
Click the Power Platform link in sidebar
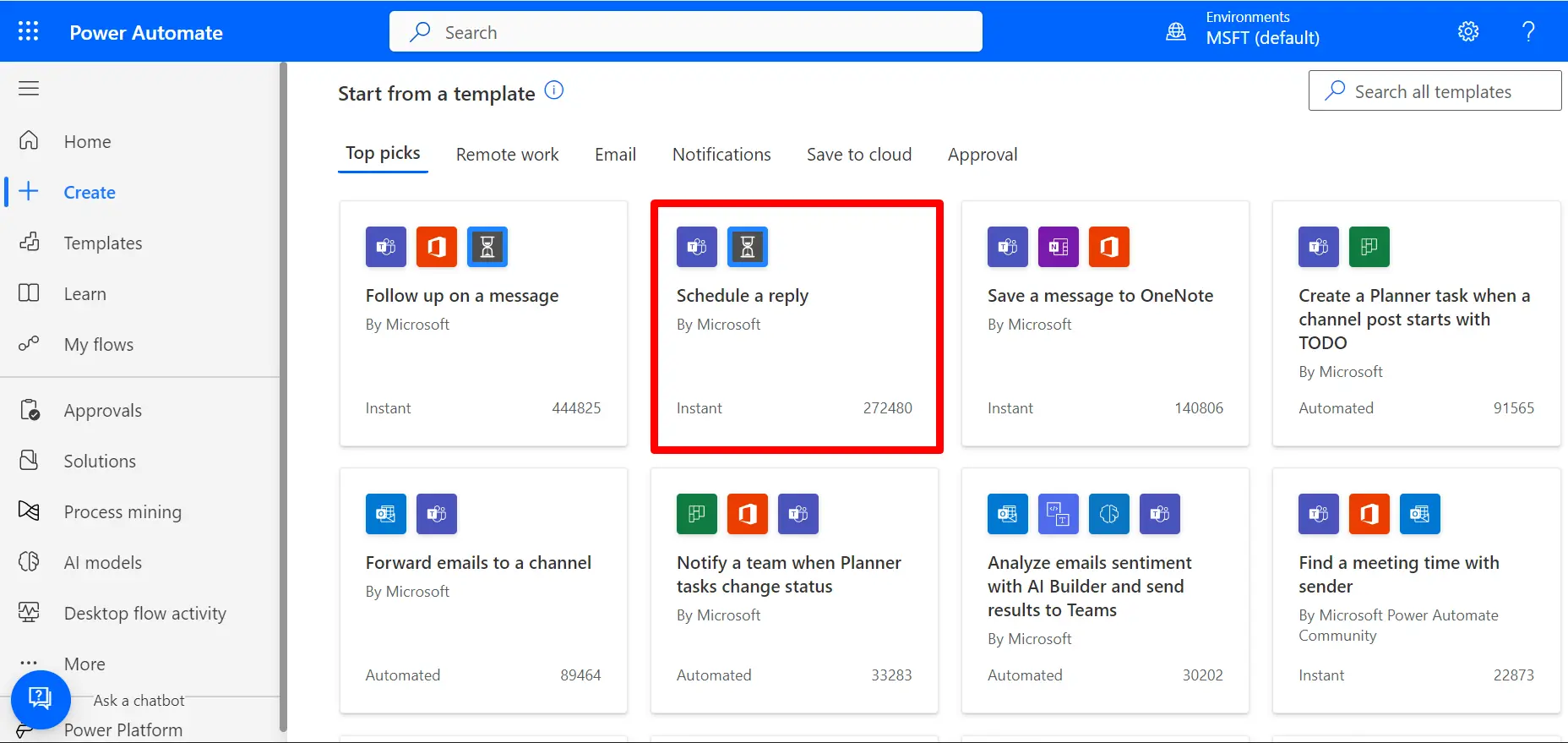tap(123, 730)
